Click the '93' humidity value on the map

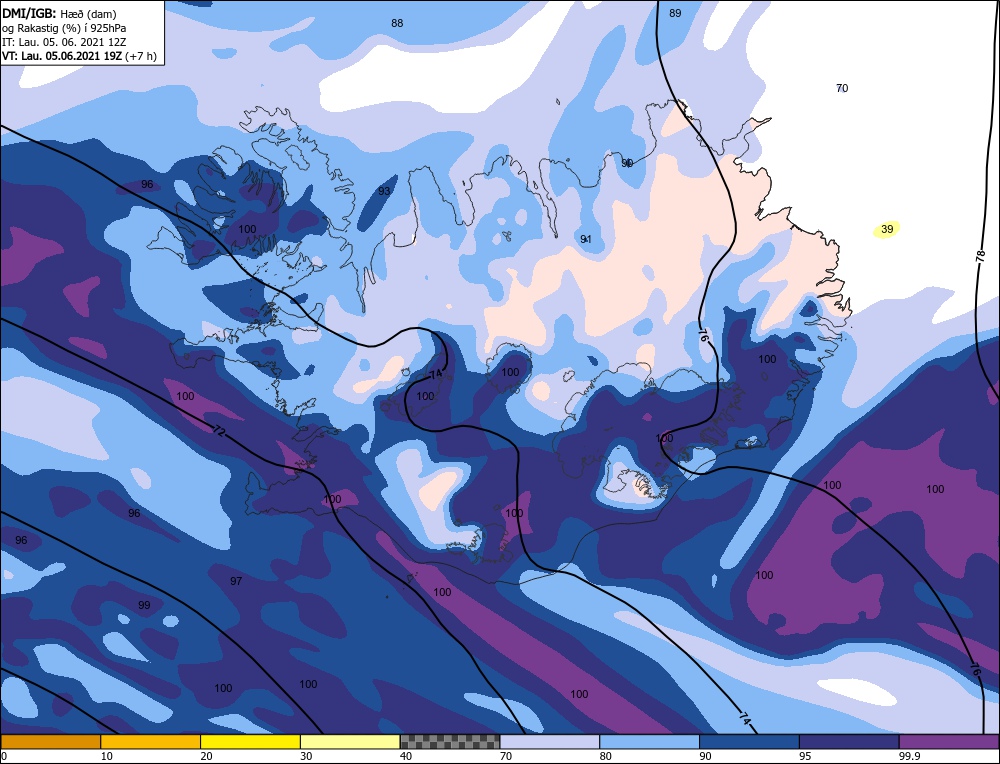point(384,191)
